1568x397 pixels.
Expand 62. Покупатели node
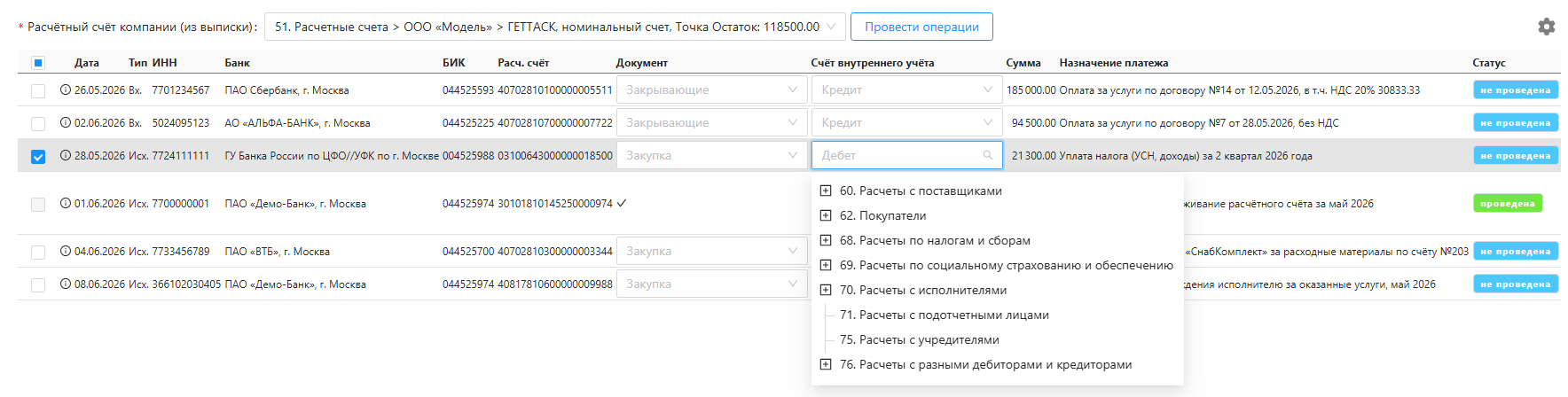(x=826, y=215)
